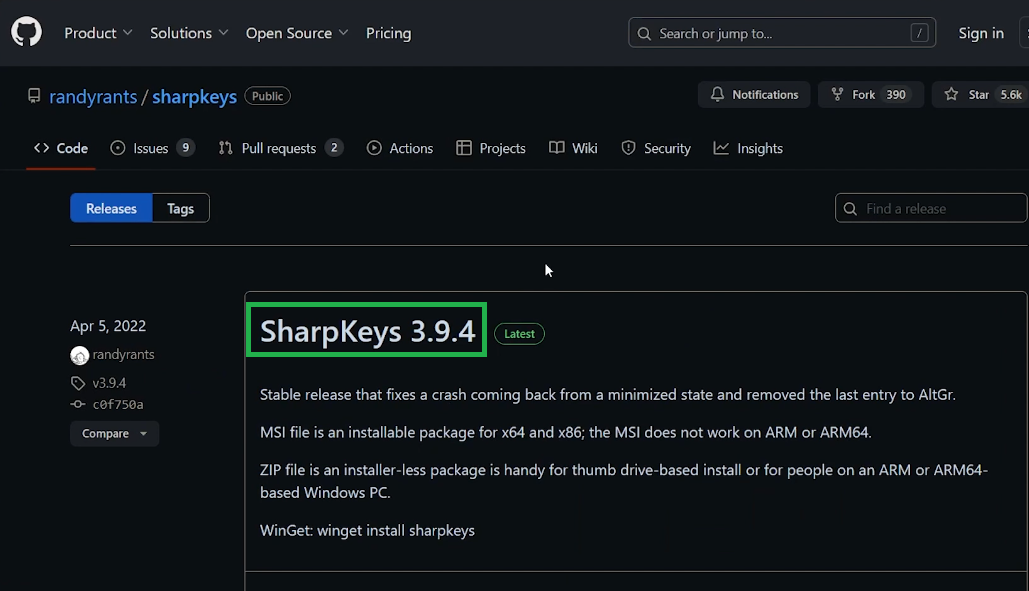Open the Pull requests tab
Image resolution: width=1029 pixels, height=591 pixels.
click(281, 148)
